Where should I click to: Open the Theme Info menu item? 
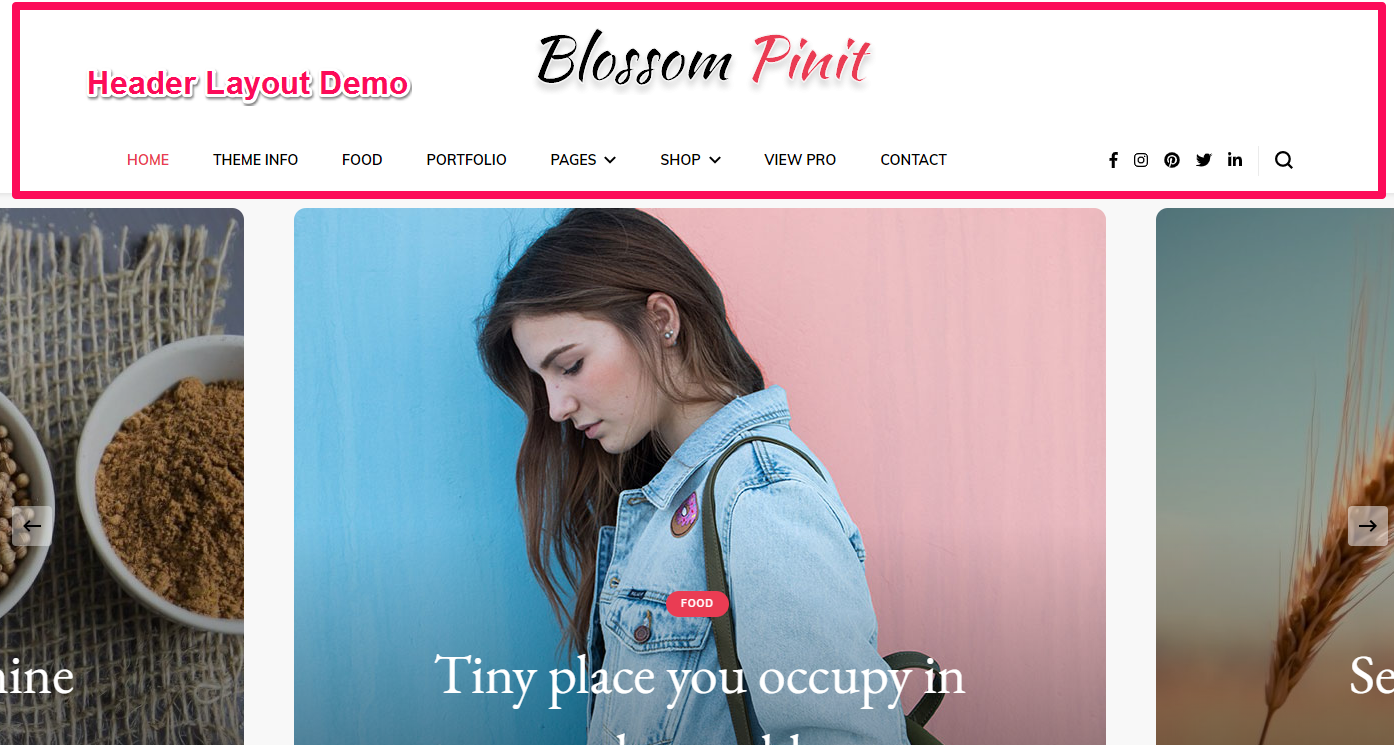coord(255,160)
